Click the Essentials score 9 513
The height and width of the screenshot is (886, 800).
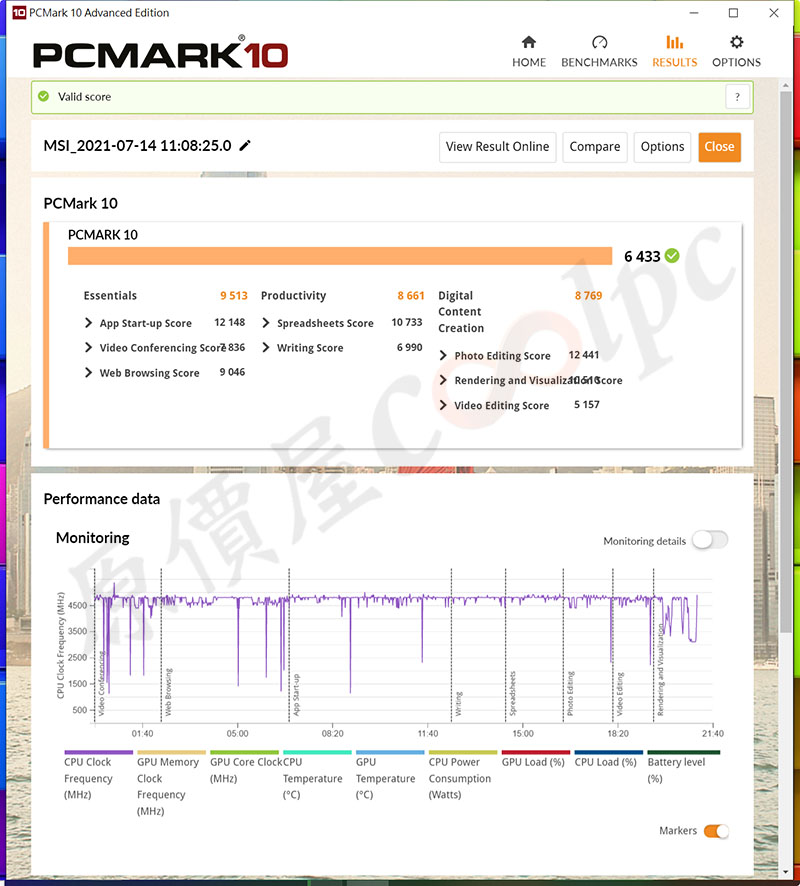coord(234,296)
